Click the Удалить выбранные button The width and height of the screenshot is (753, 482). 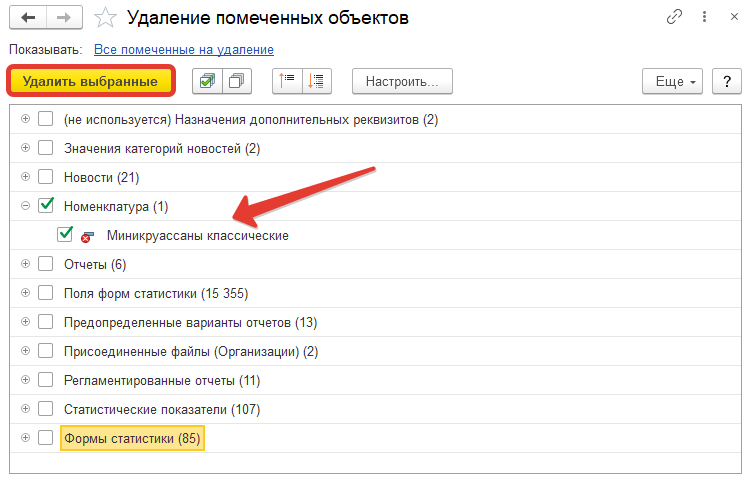(91, 81)
